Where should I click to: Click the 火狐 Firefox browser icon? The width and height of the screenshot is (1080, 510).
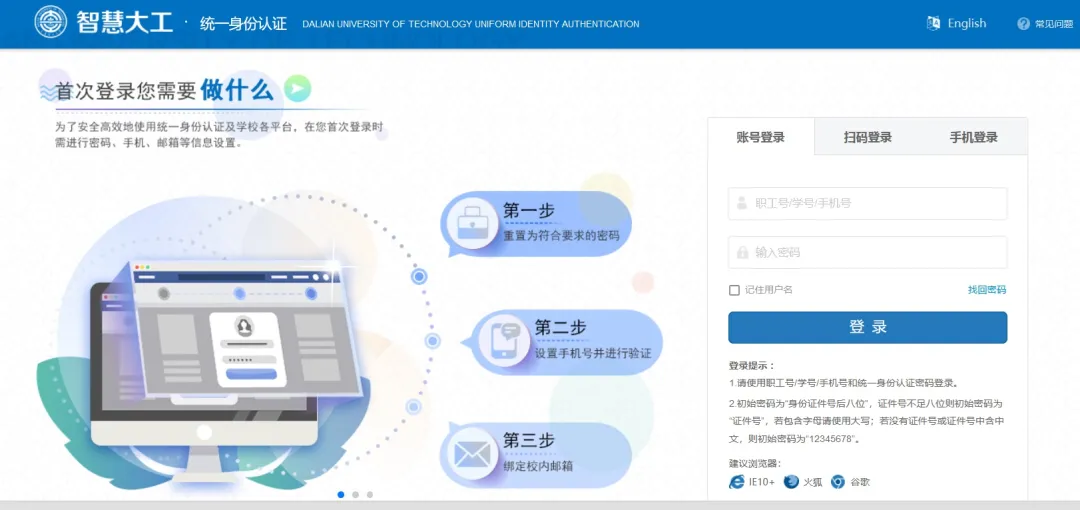coord(791,482)
